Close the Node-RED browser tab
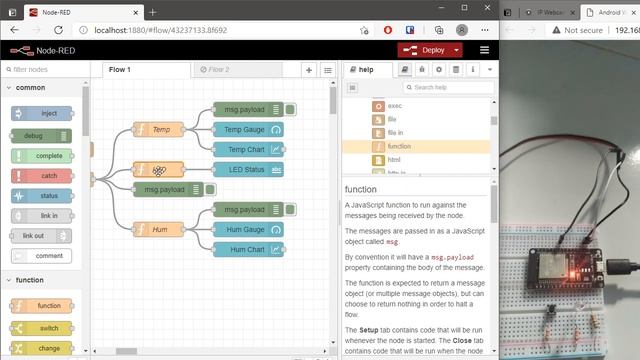This screenshot has height=360, width=640. pos(136,13)
